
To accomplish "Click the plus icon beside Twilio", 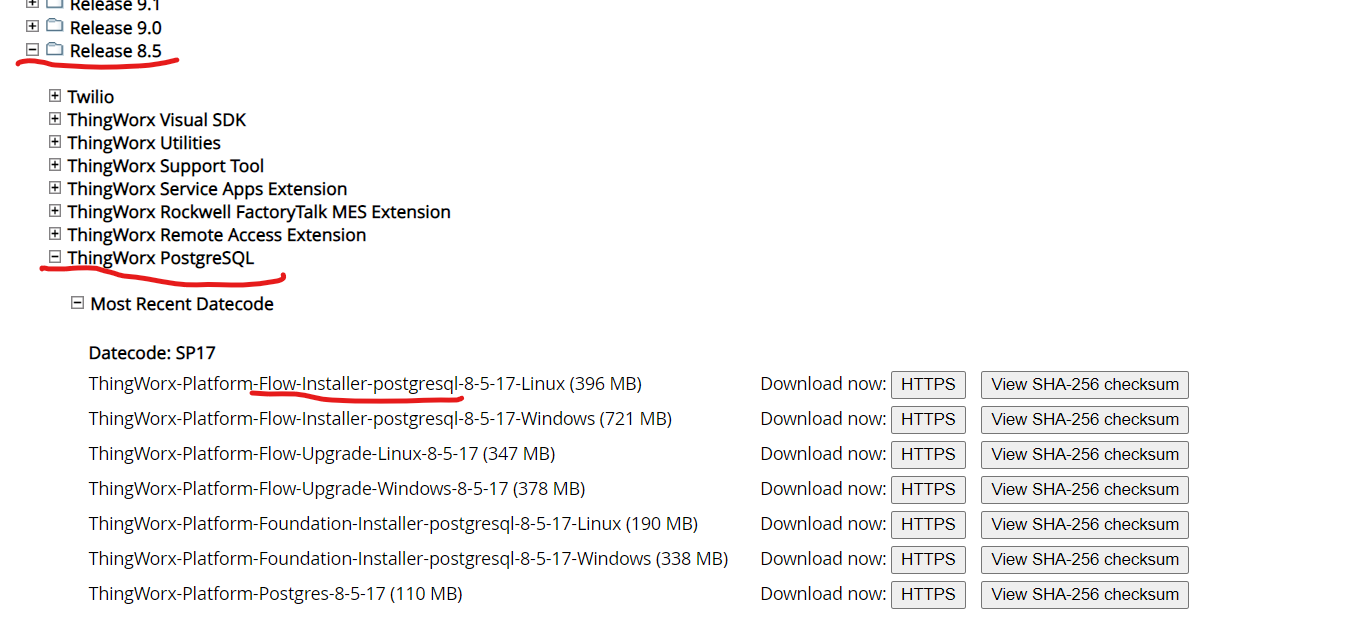I will 55,95.
